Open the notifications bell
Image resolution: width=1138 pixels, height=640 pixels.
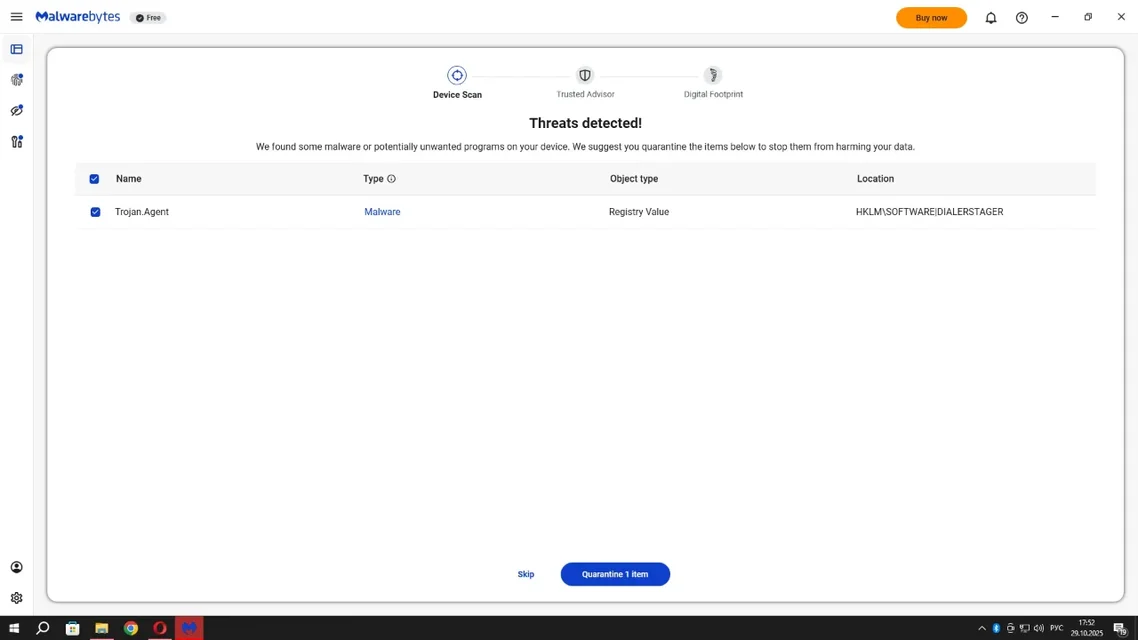click(x=991, y=18)
